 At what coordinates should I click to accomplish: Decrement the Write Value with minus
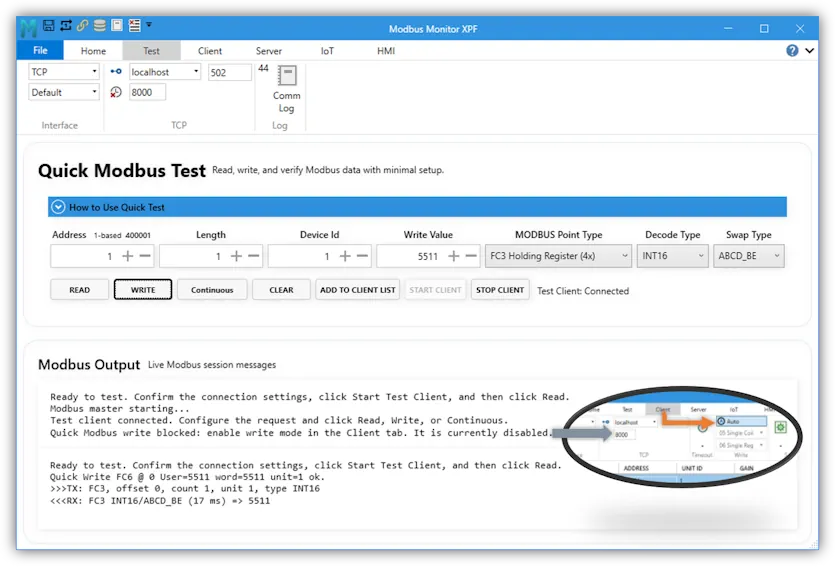click(471, 256)
